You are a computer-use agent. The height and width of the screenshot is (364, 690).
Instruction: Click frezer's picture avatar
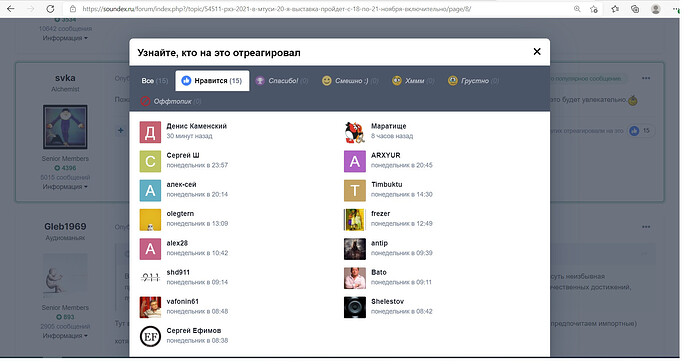[x=355, y=220]
